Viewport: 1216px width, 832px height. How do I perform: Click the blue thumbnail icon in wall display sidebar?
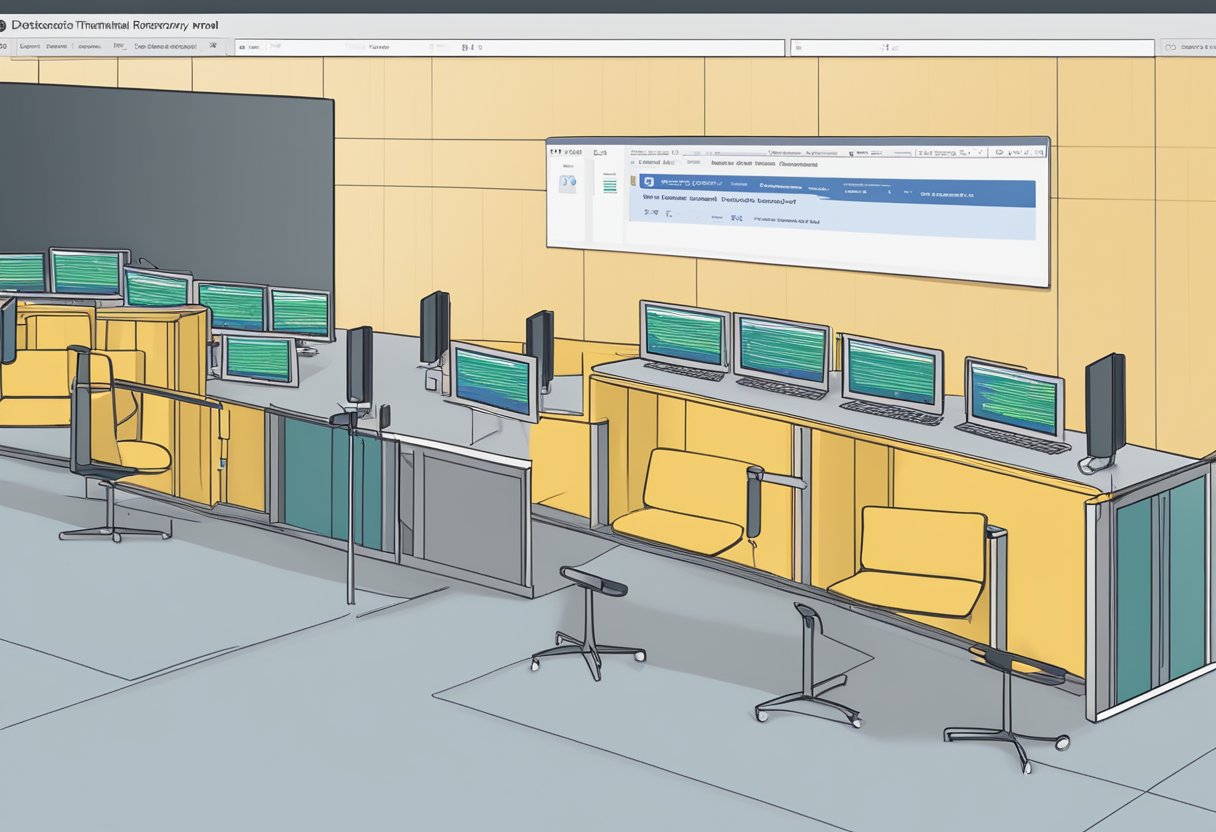point(567,183)
